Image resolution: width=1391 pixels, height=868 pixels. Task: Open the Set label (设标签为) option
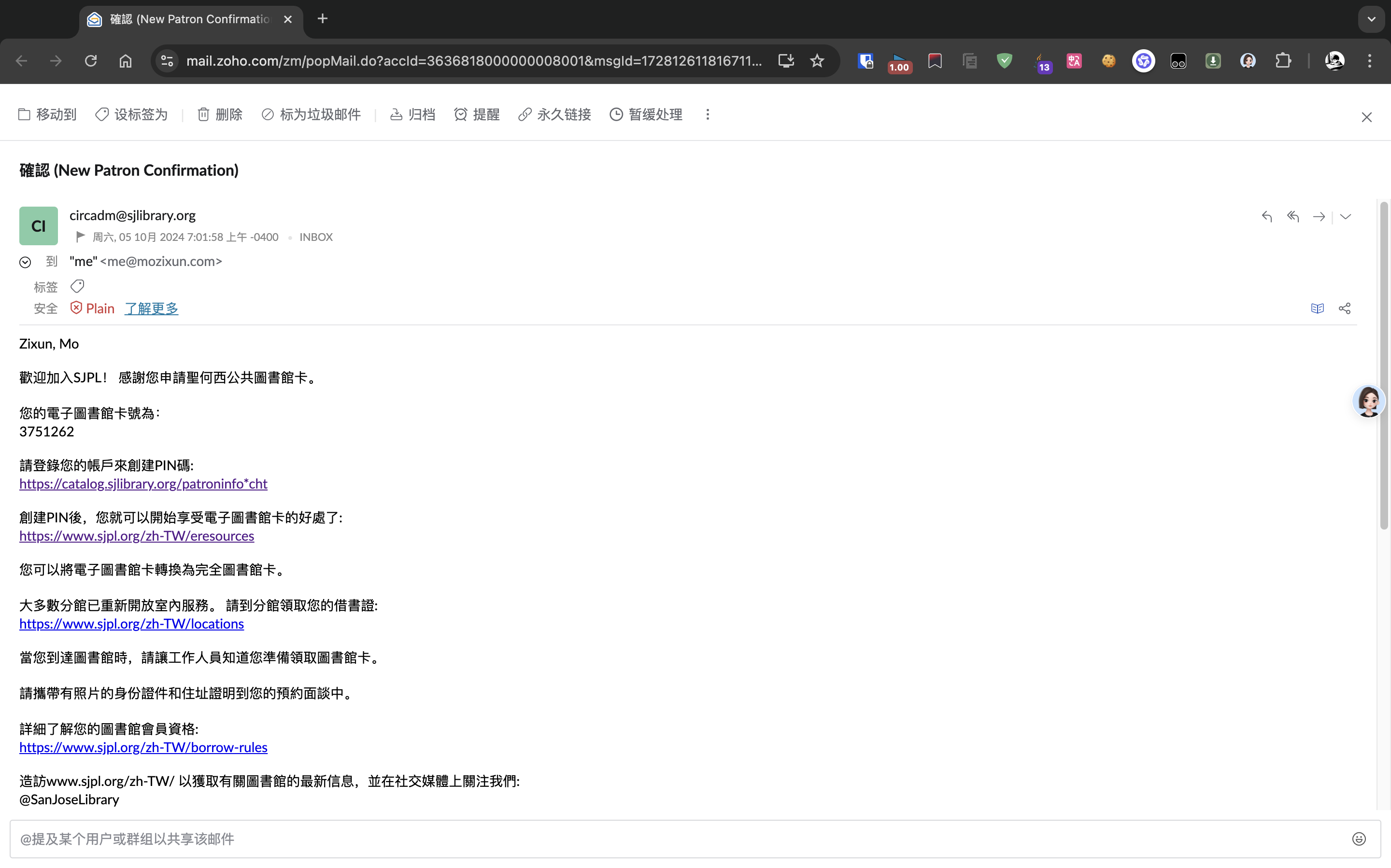(131, 114)
